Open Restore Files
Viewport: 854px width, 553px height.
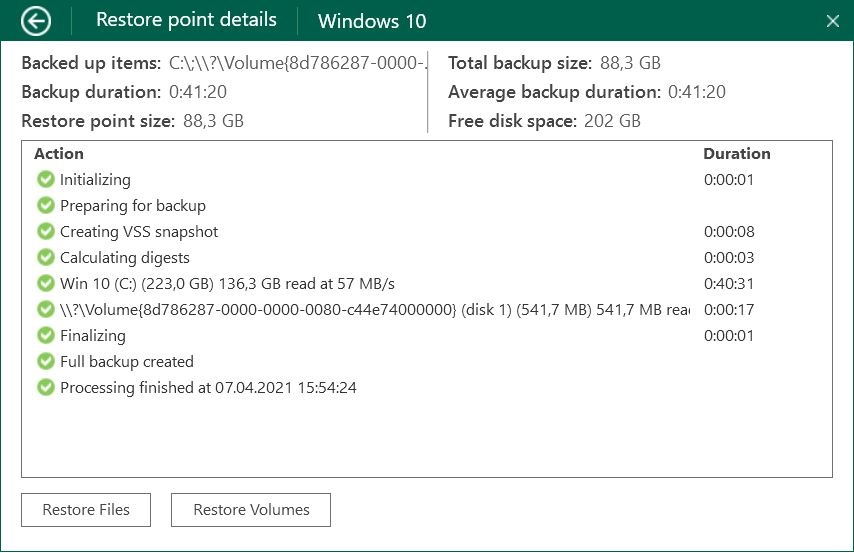tap(86, 510)
